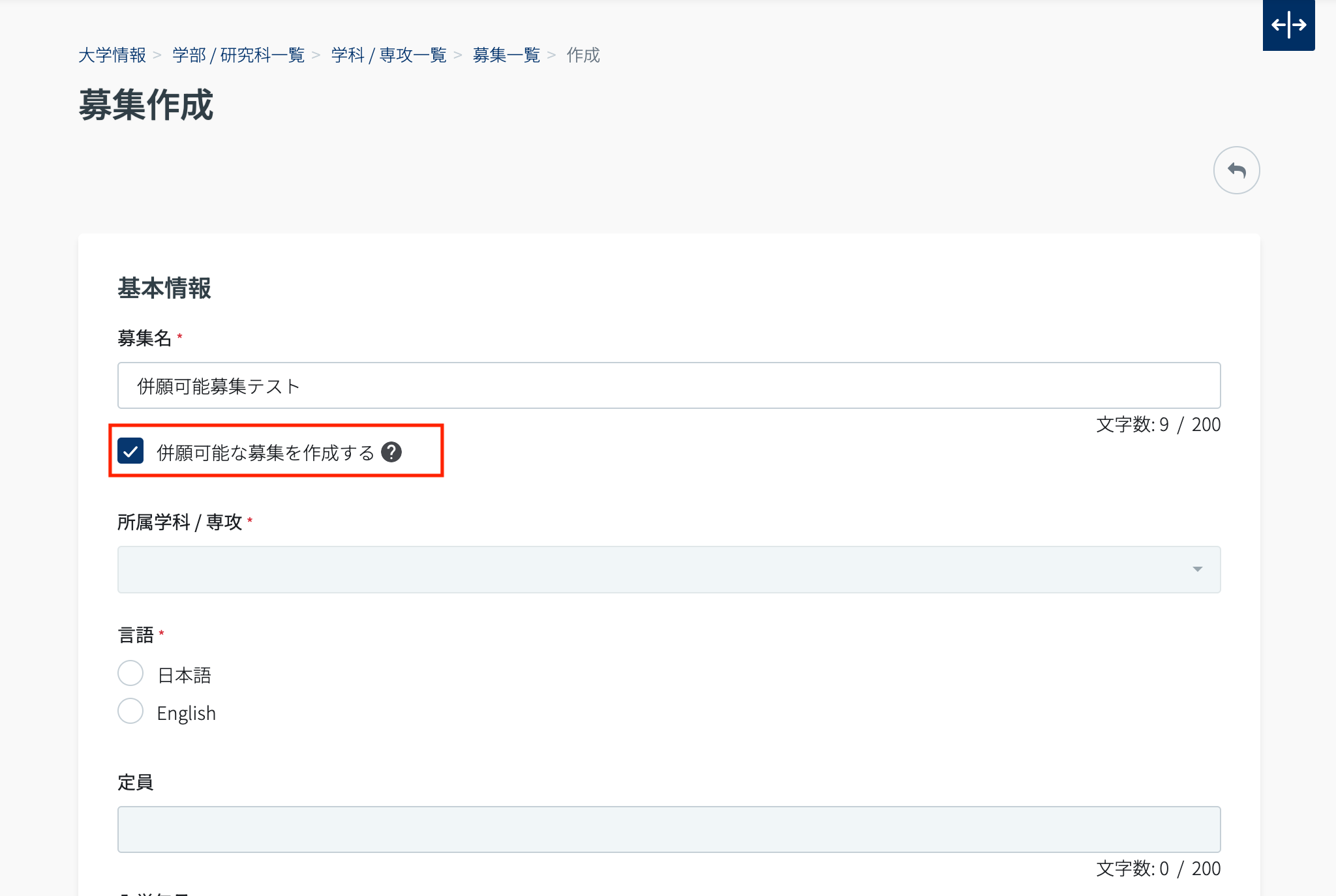Select the English radio button
Screen dimensions: 1336x896
coord(130,711)
